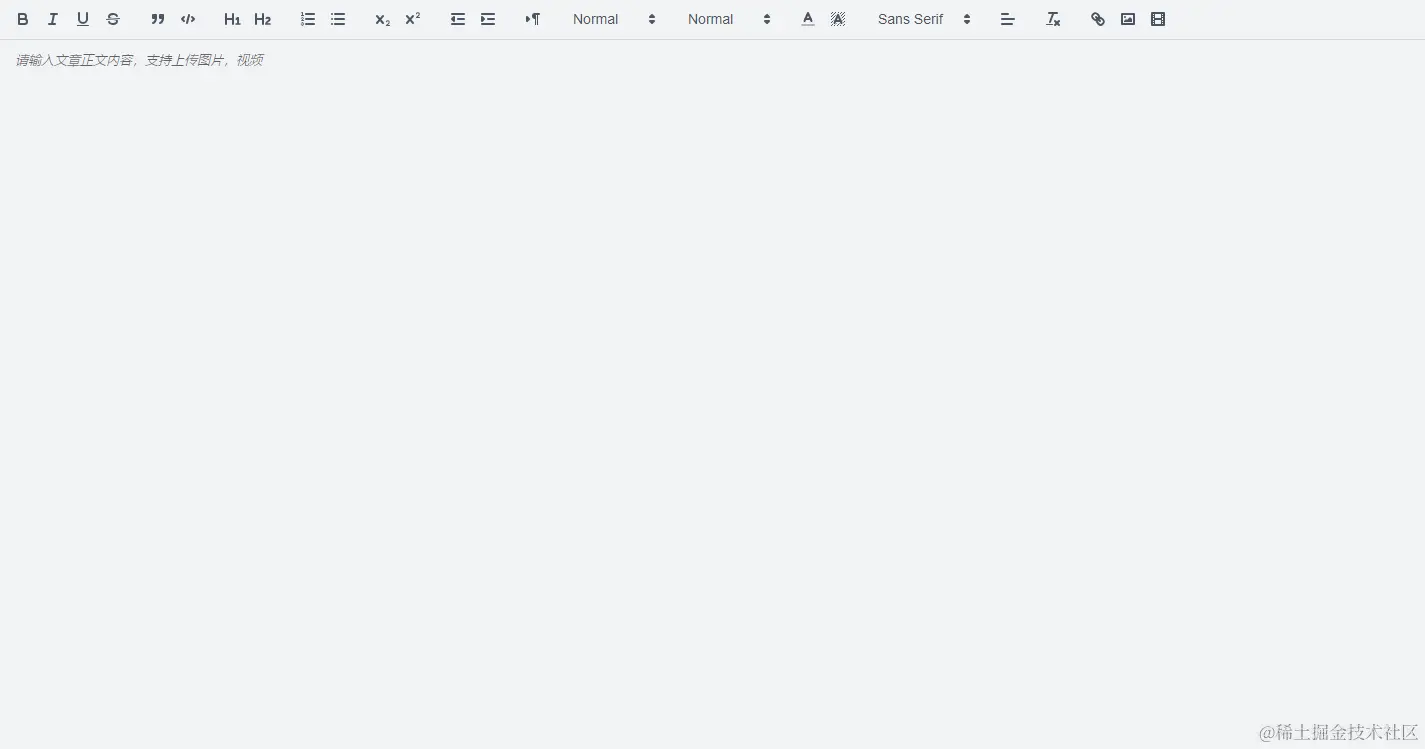Clear text formatting
This screenshot has height=749, width=1425.
coord(1053,19)
